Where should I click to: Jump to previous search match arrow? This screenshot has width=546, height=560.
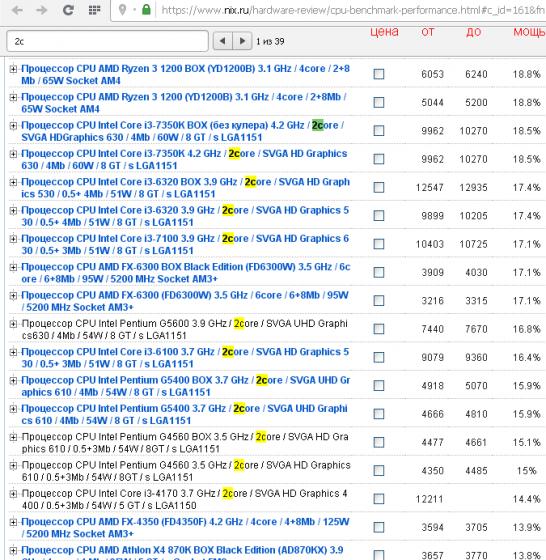[x=222, y=41]
